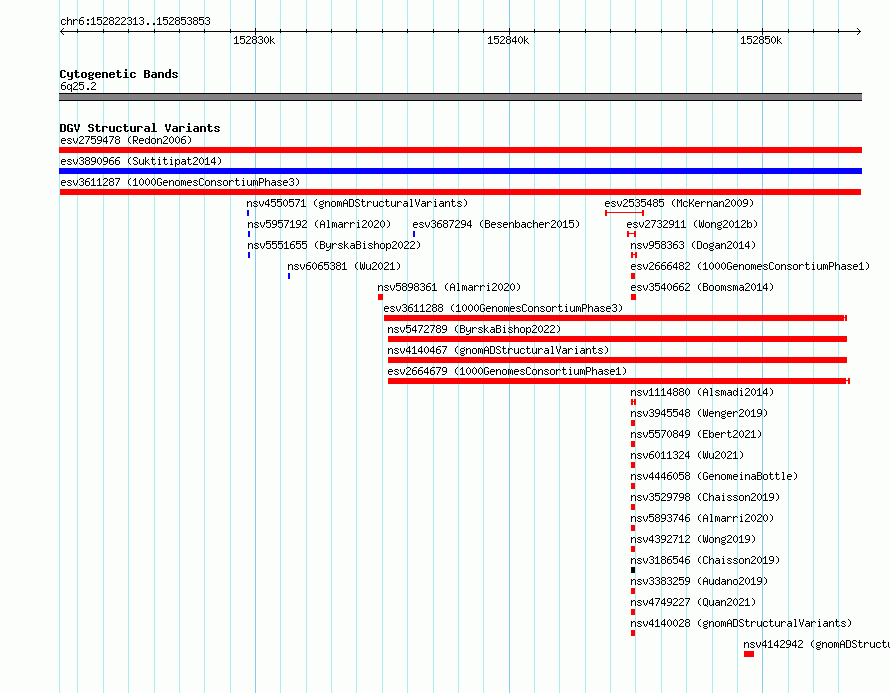Click nsv4749227 (Quan2021) label
The width and height of the screenshot is (890, 693).
693,602
